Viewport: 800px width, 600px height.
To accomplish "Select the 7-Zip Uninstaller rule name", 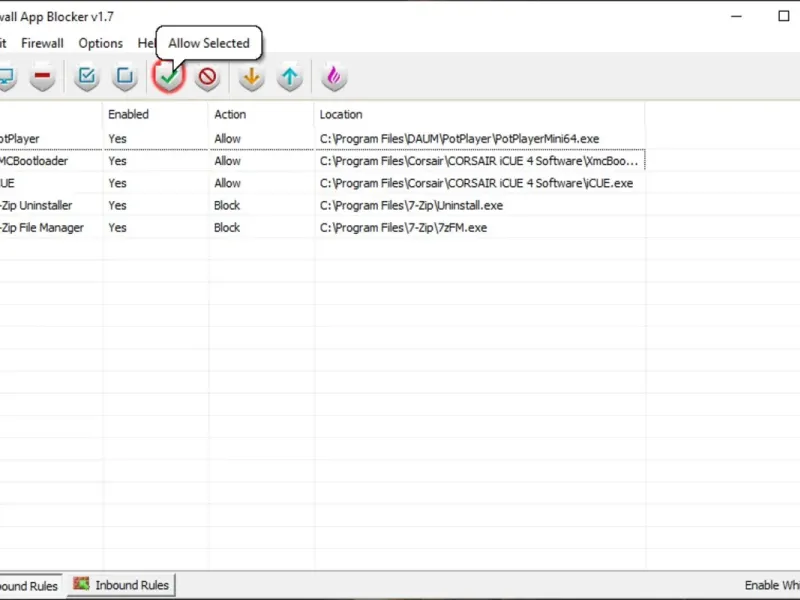I will point(36,206).
